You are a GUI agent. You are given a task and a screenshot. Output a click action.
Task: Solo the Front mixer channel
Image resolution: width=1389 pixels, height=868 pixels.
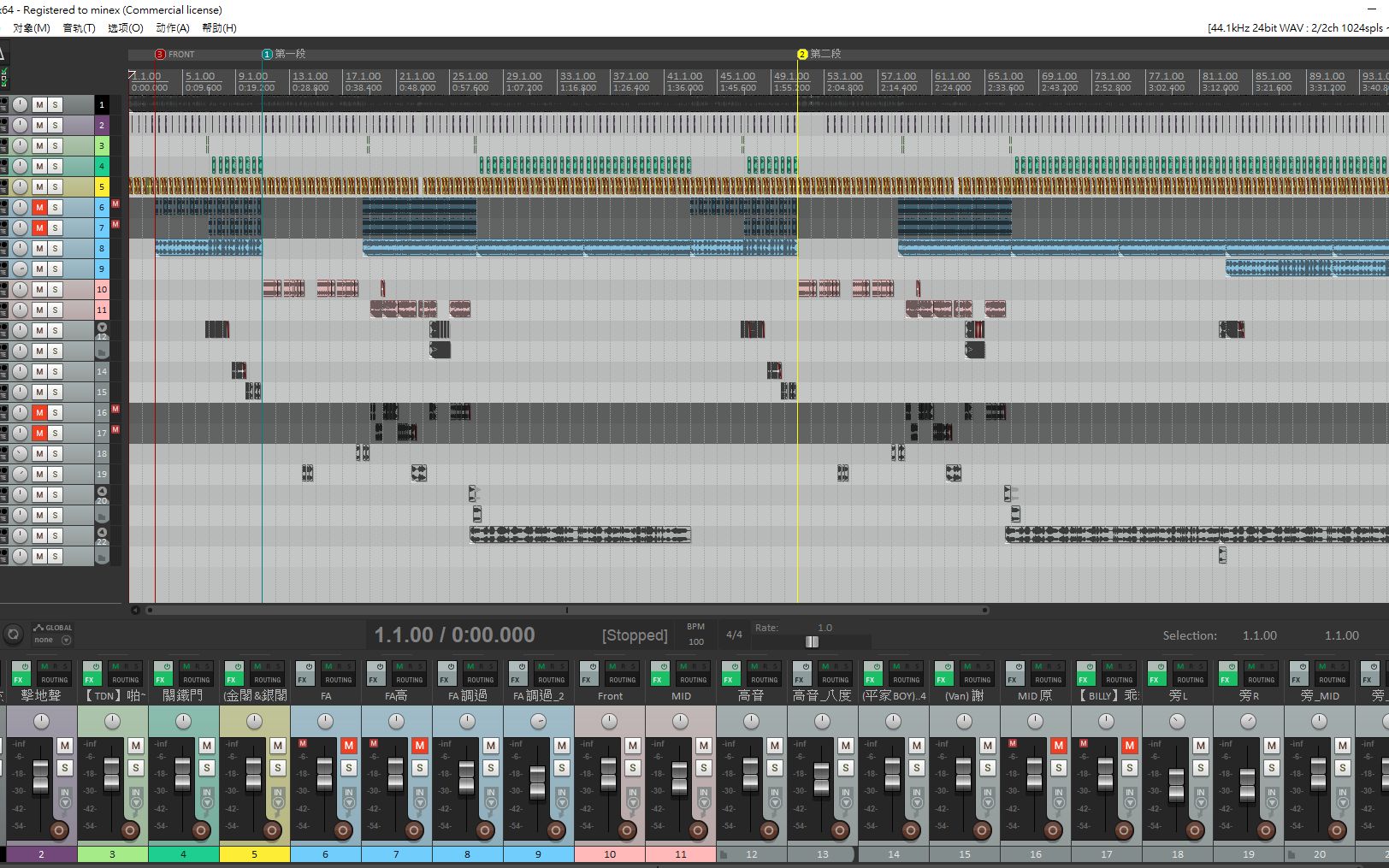coord(633,768)
